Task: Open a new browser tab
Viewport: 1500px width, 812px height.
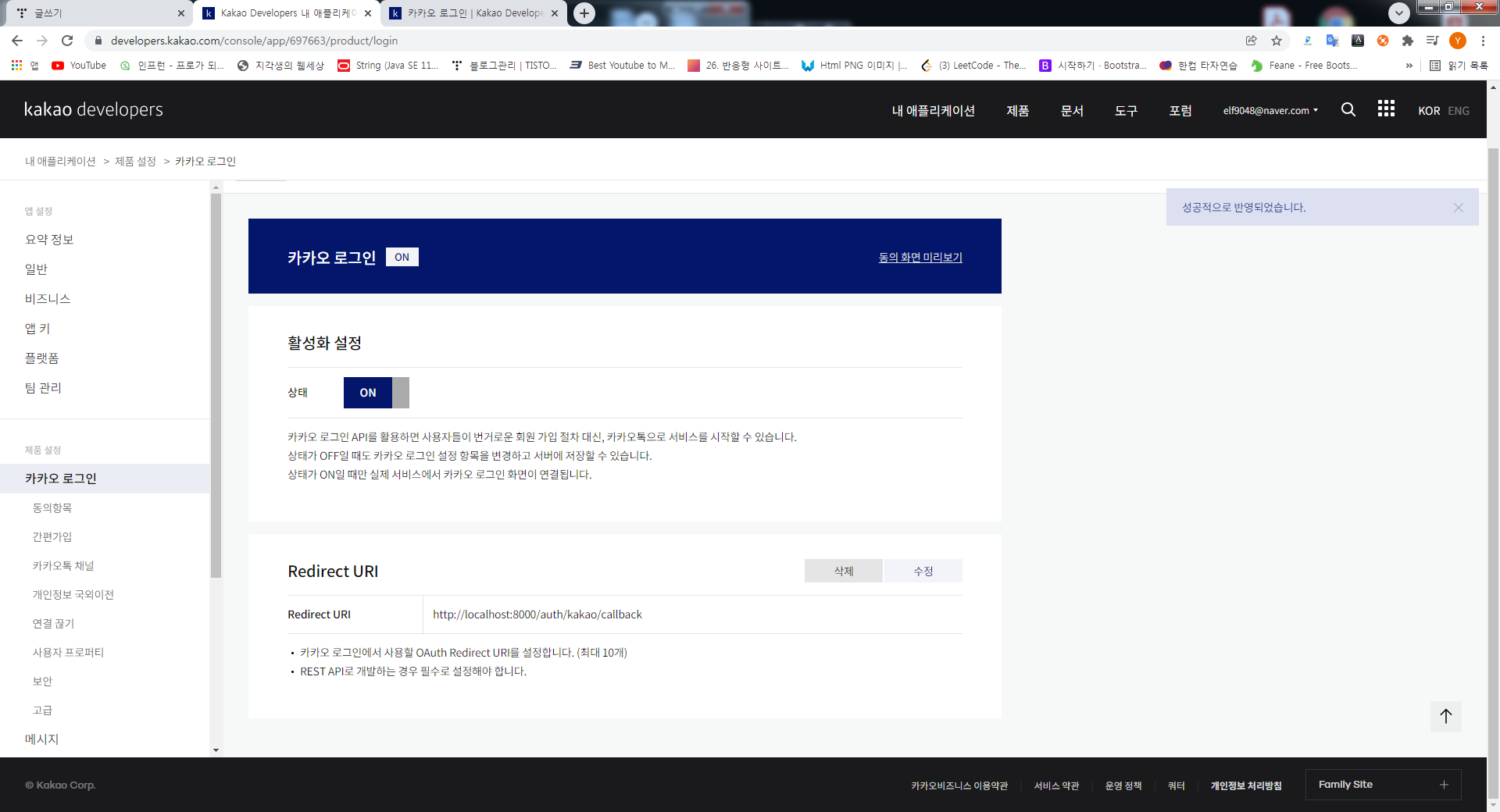Action: 584,13
